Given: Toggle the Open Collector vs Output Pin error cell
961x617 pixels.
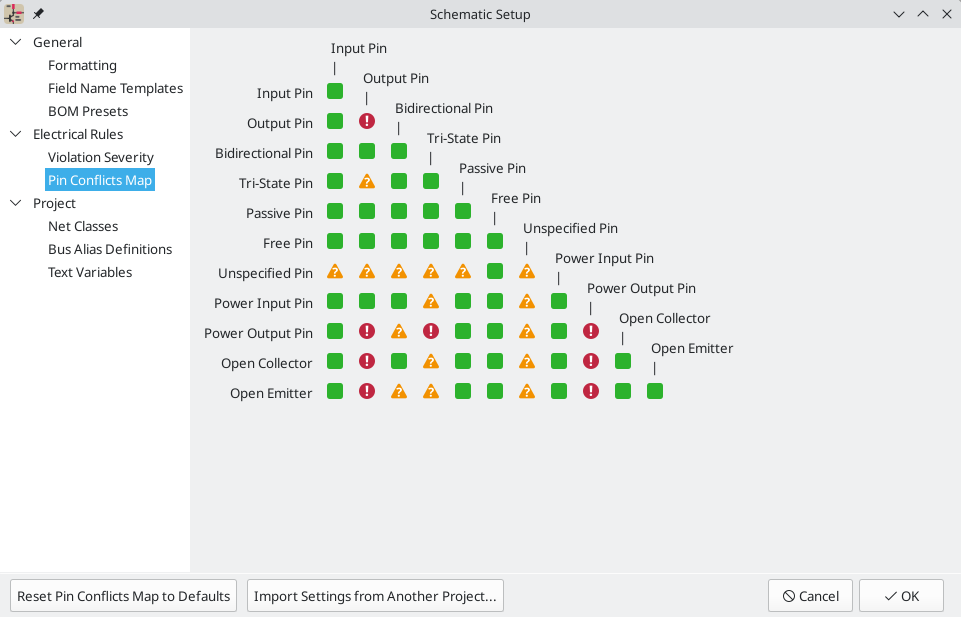Looking at the screenshot, I should coord(367,361).
